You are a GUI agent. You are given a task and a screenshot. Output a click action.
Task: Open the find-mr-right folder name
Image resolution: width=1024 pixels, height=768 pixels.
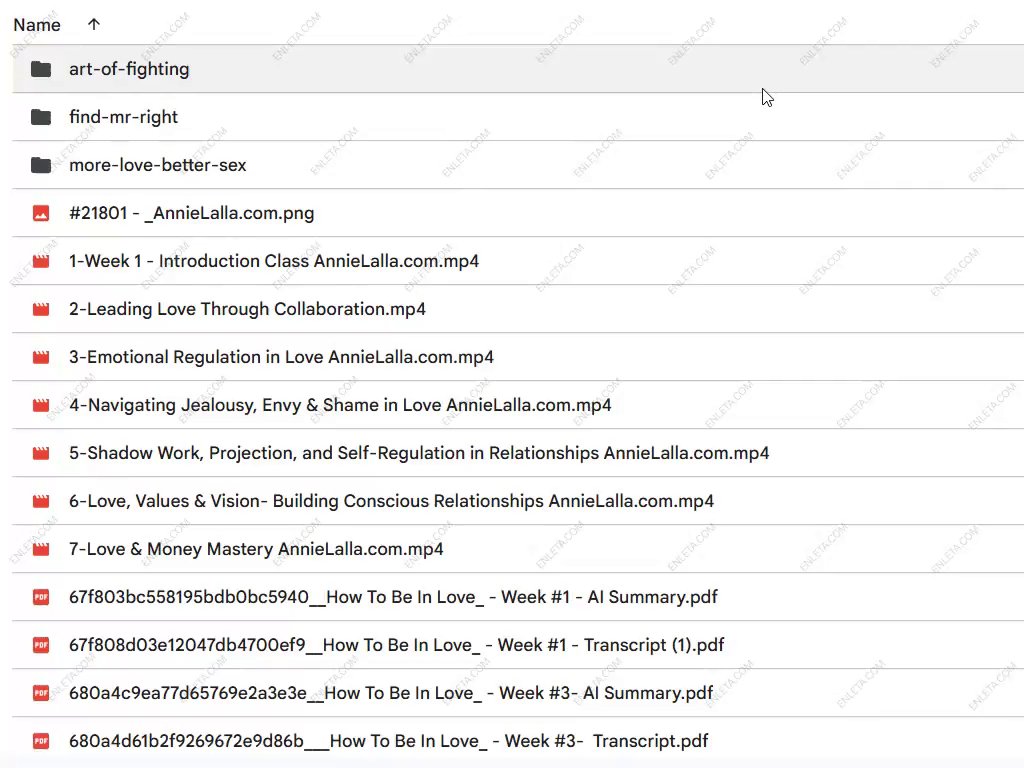point(123,117)
